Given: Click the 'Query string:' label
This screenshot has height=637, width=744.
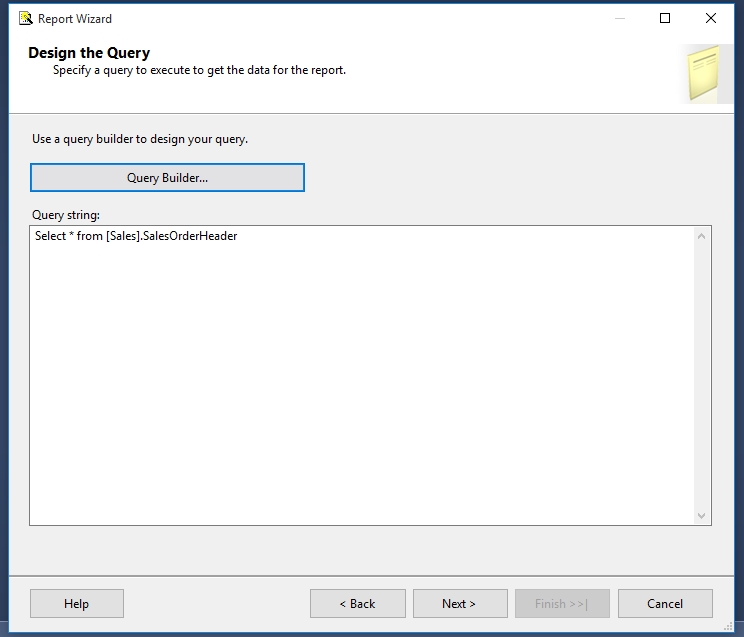Looking at the screenshot, I should pyautogui.click(x=66, y=215).
